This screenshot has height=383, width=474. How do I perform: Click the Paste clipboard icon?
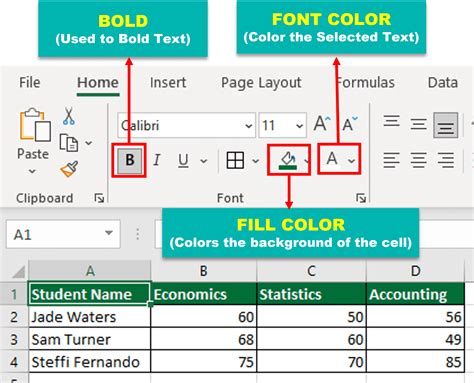point(35,125)
